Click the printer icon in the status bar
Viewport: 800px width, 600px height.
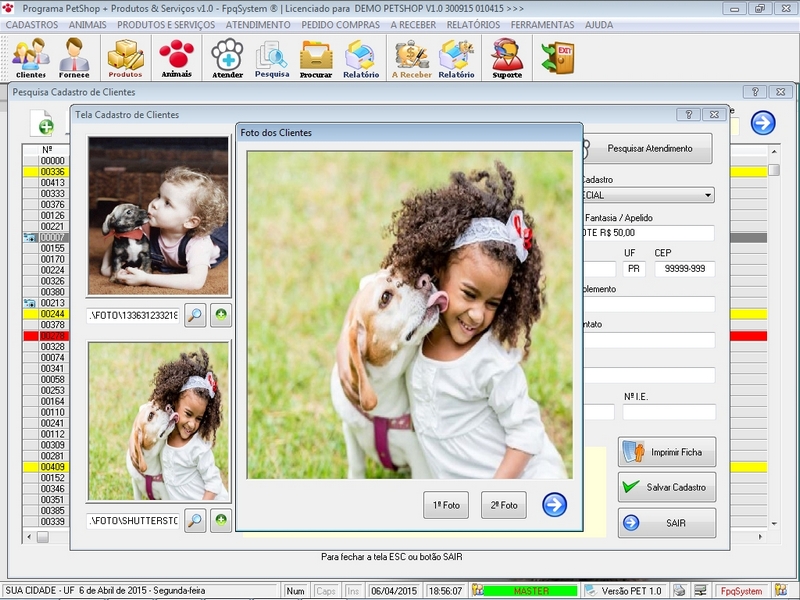(679, 591)
